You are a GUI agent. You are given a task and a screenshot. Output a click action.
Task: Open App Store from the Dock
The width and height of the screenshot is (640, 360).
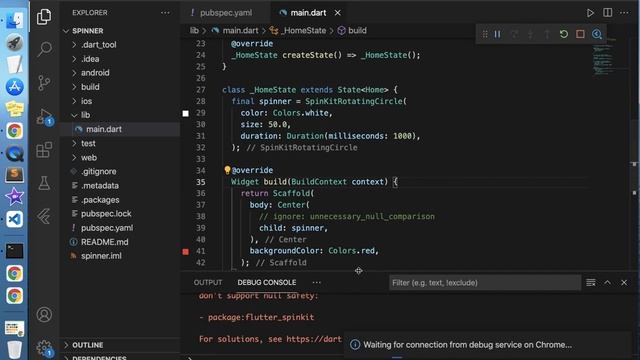[14, 87]
